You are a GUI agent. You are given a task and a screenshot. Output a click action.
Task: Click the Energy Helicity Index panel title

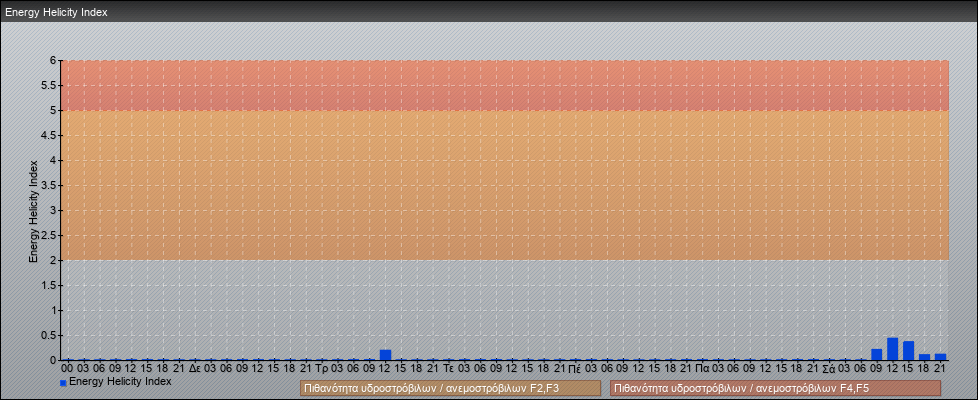57,12
